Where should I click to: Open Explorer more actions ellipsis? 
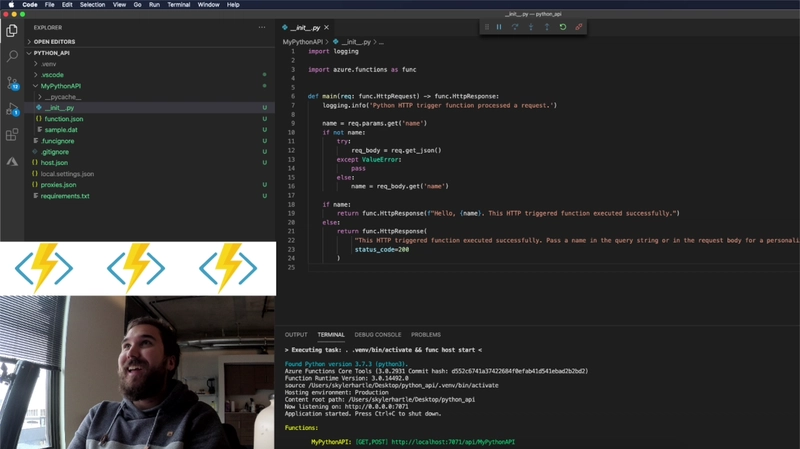(x=262, y=28)
